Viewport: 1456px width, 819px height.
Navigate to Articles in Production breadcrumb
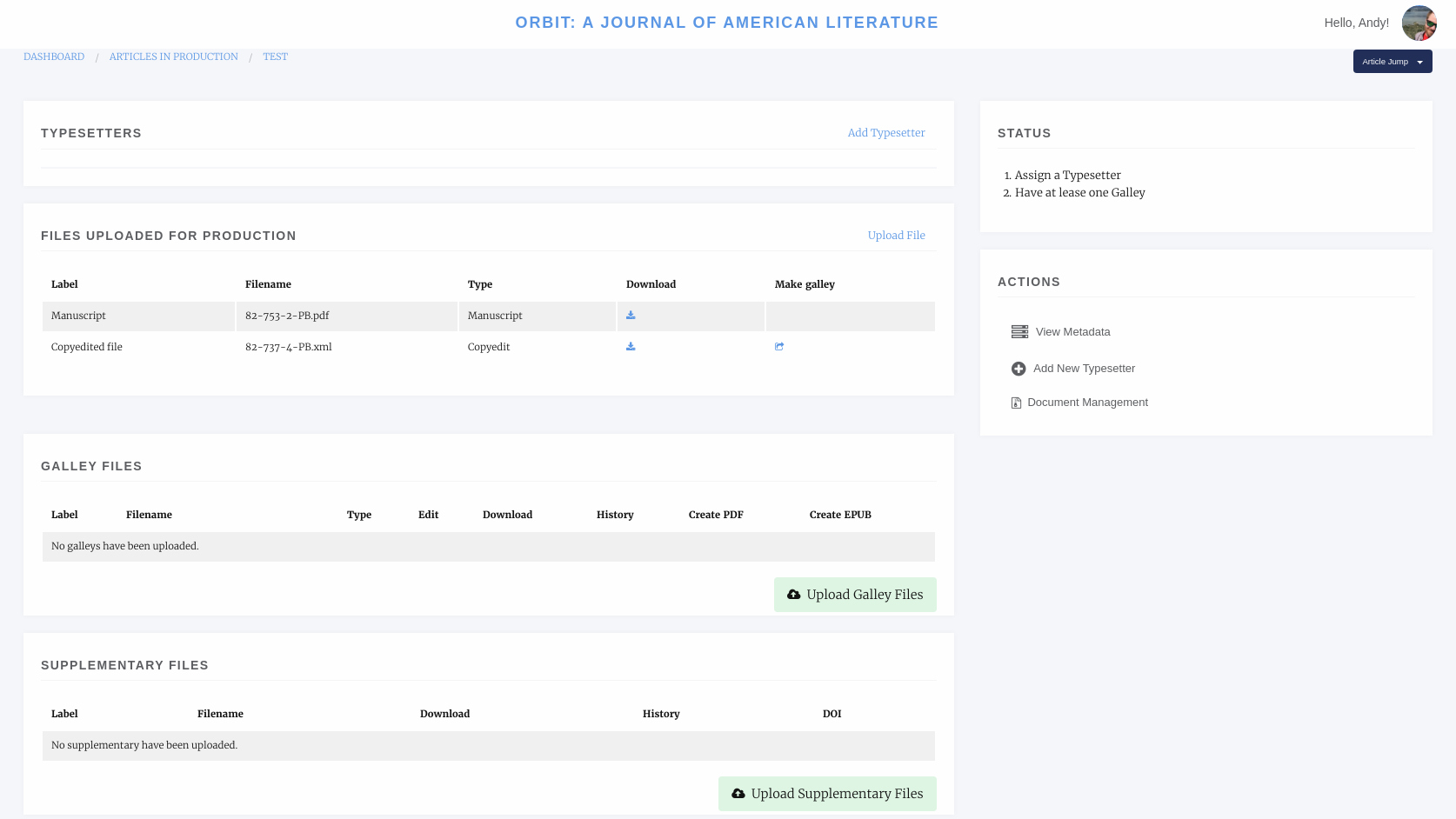[173, 57]
